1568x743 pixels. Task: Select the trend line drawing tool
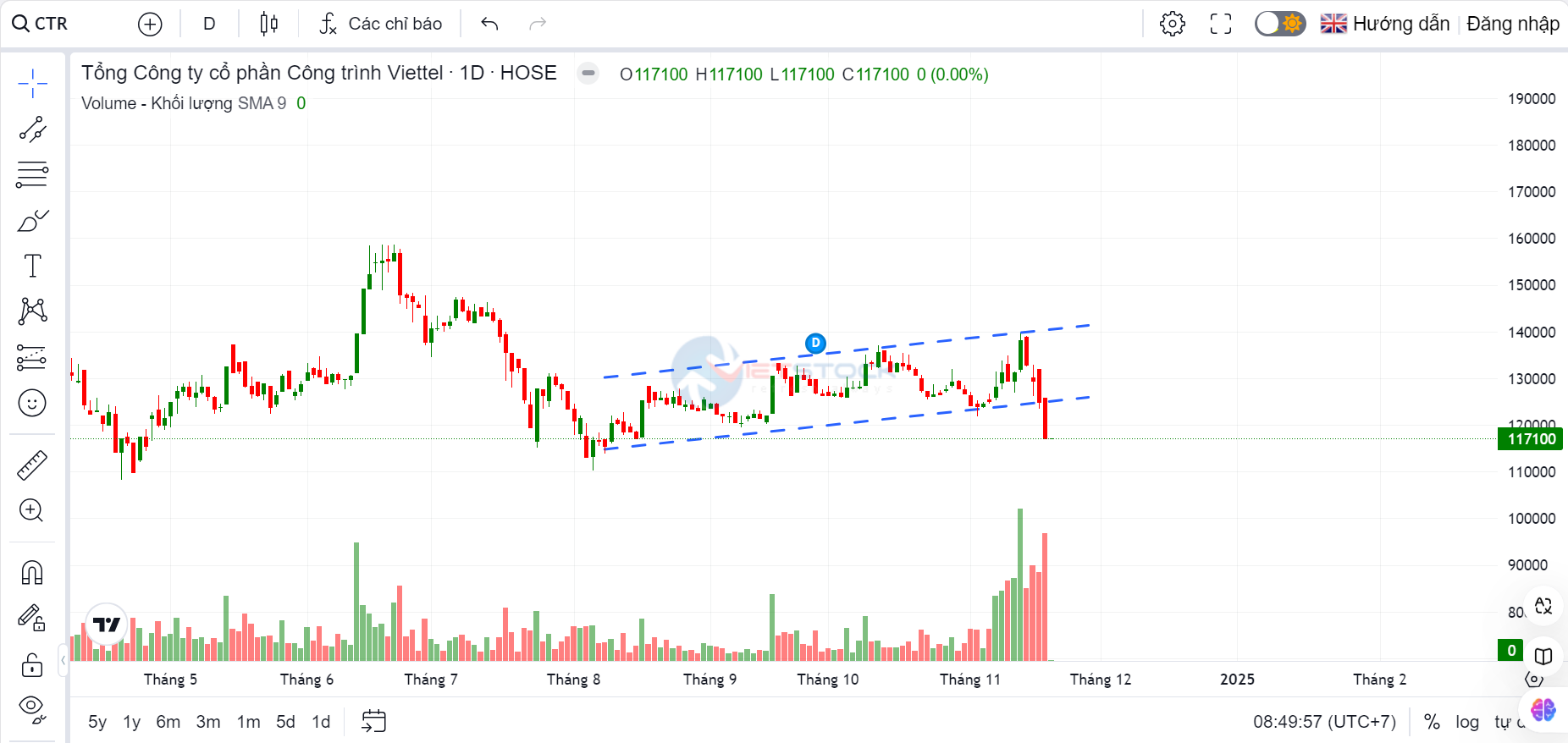tap(32, 129)
